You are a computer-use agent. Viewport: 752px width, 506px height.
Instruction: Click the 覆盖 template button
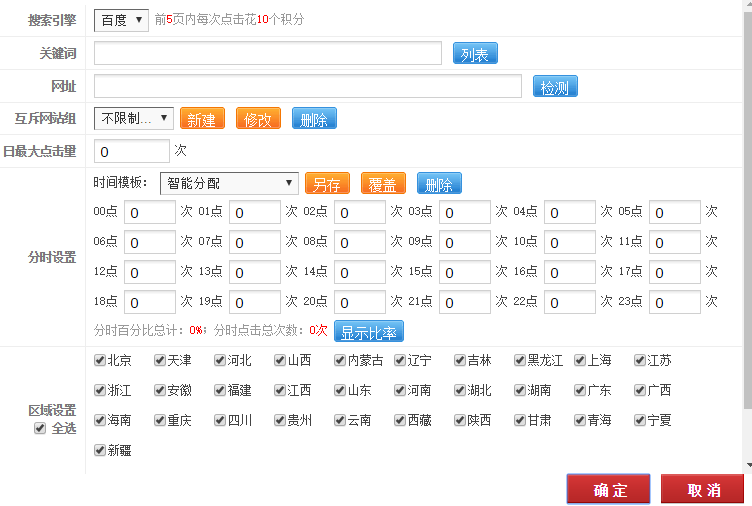pyautogui.click(x=383, y=183)
